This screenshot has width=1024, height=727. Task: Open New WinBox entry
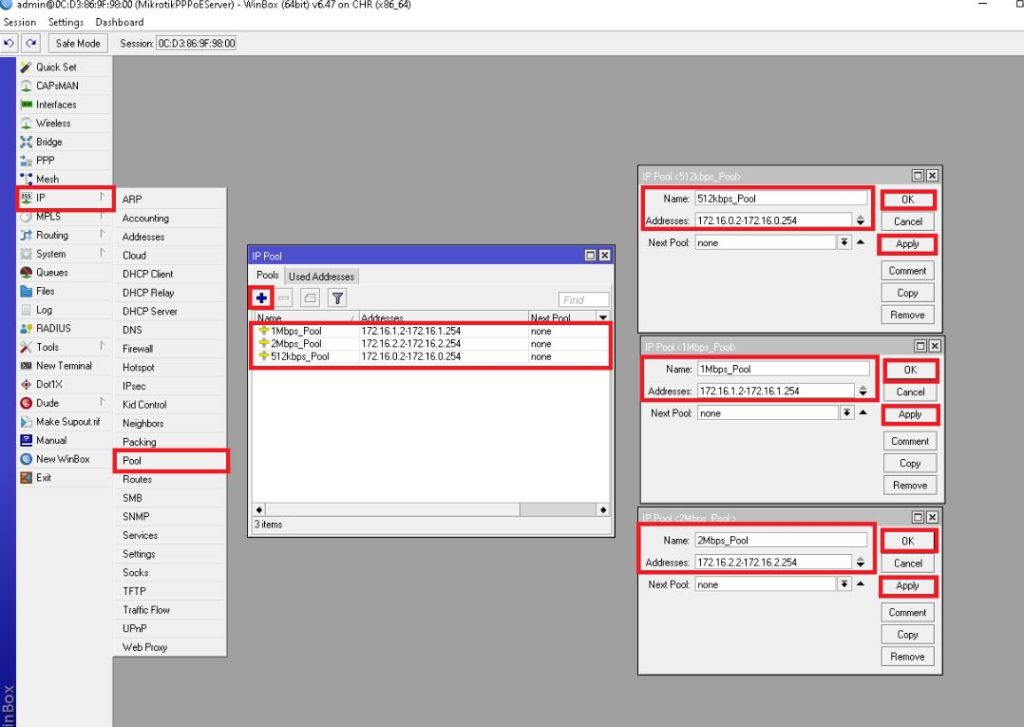[64, 459]
